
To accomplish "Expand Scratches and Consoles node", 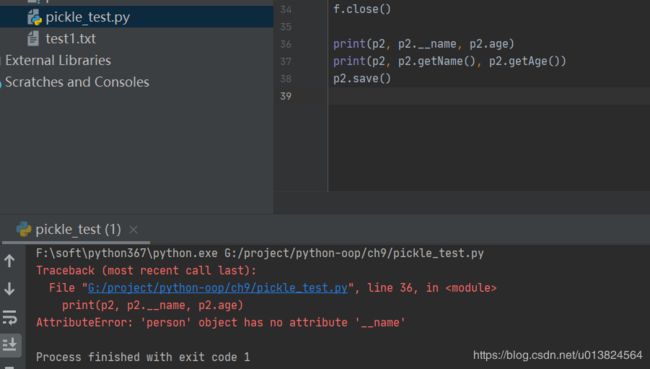I will coord(77,82).
